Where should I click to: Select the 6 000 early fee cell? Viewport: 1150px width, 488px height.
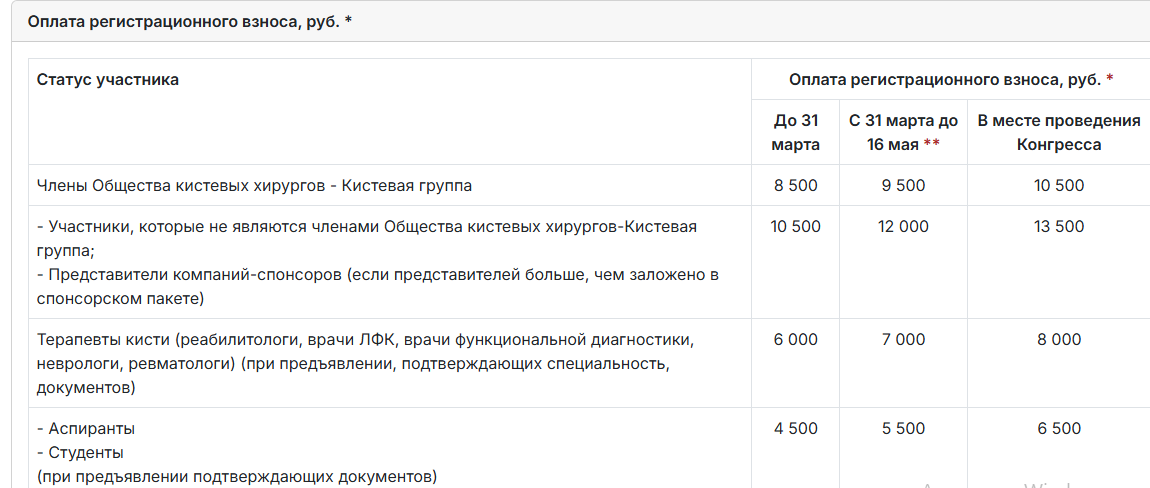click(x=795, y=340)
